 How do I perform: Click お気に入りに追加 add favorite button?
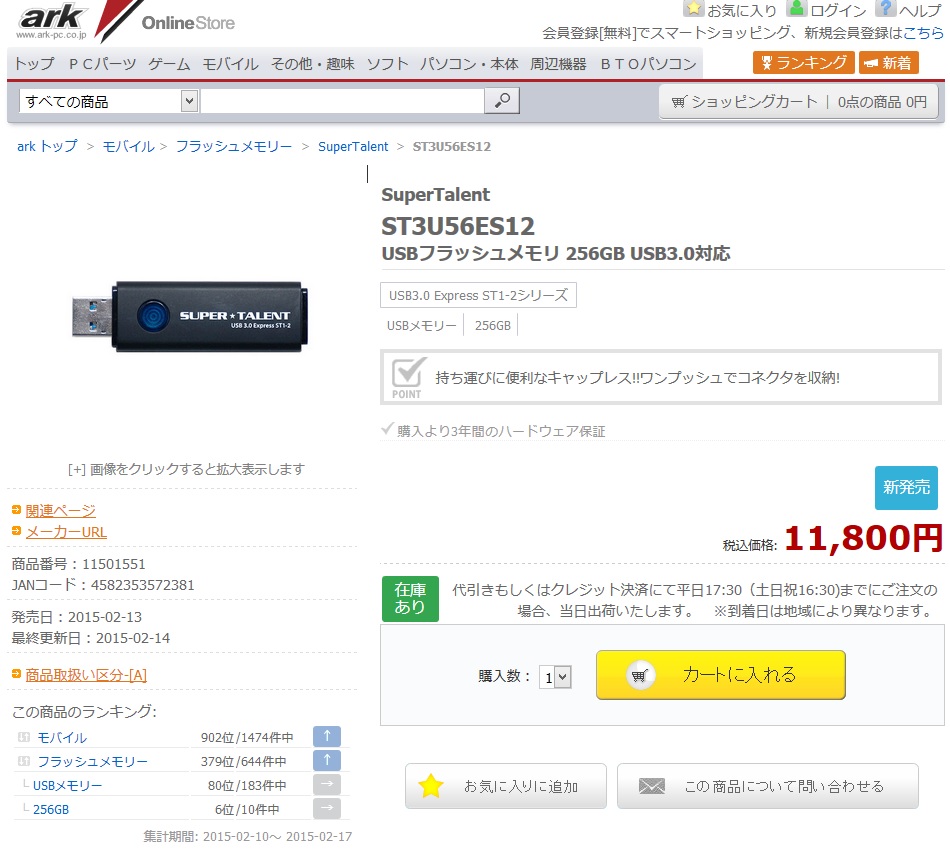505,786
